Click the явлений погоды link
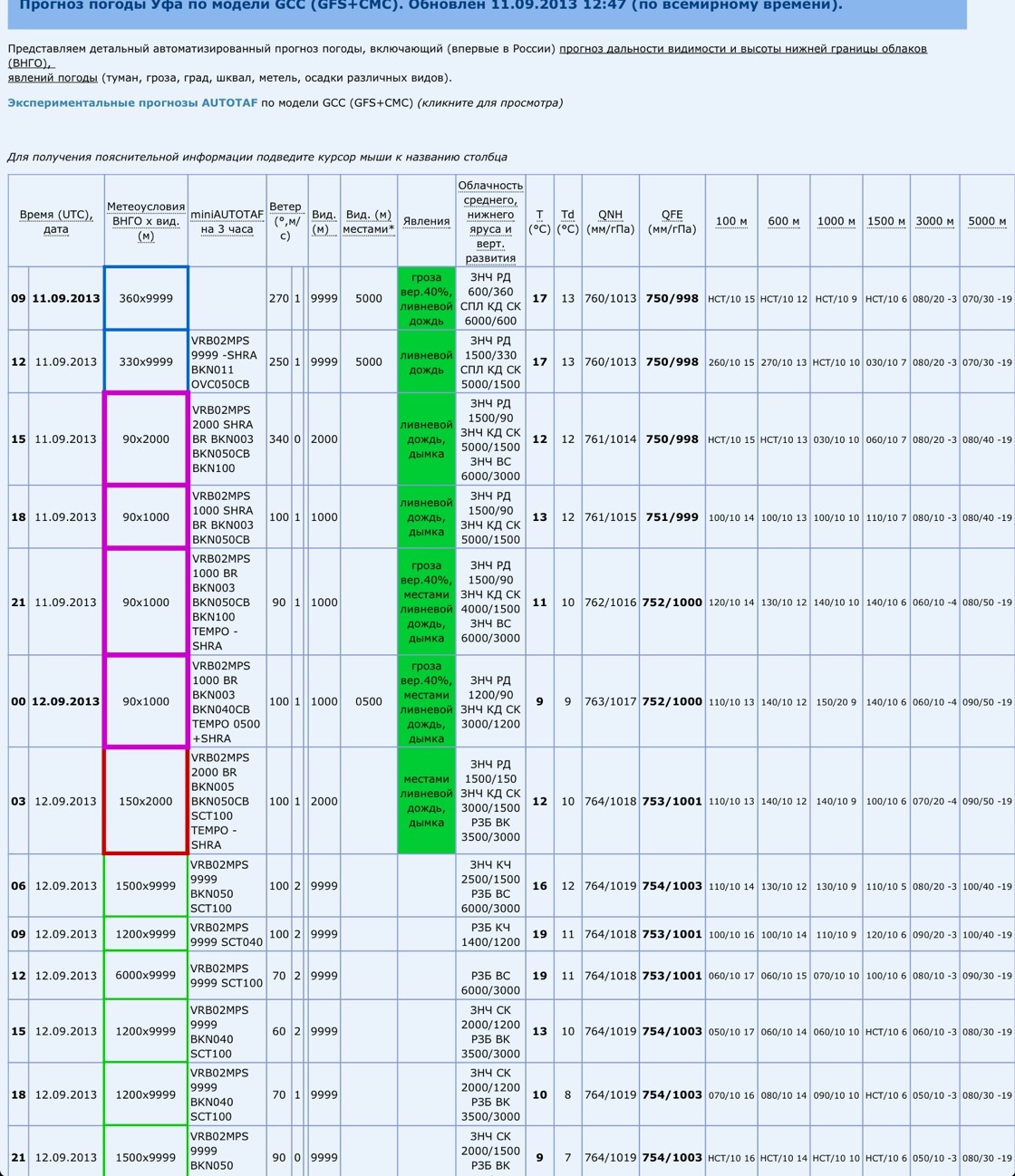The image size is (1015, 1176). tap(52, 78)
